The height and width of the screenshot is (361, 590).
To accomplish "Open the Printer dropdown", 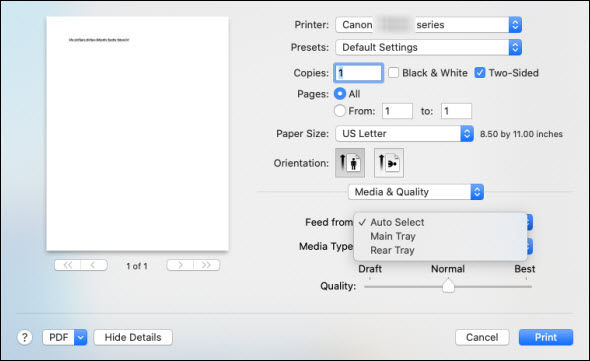I will (428, 25).
